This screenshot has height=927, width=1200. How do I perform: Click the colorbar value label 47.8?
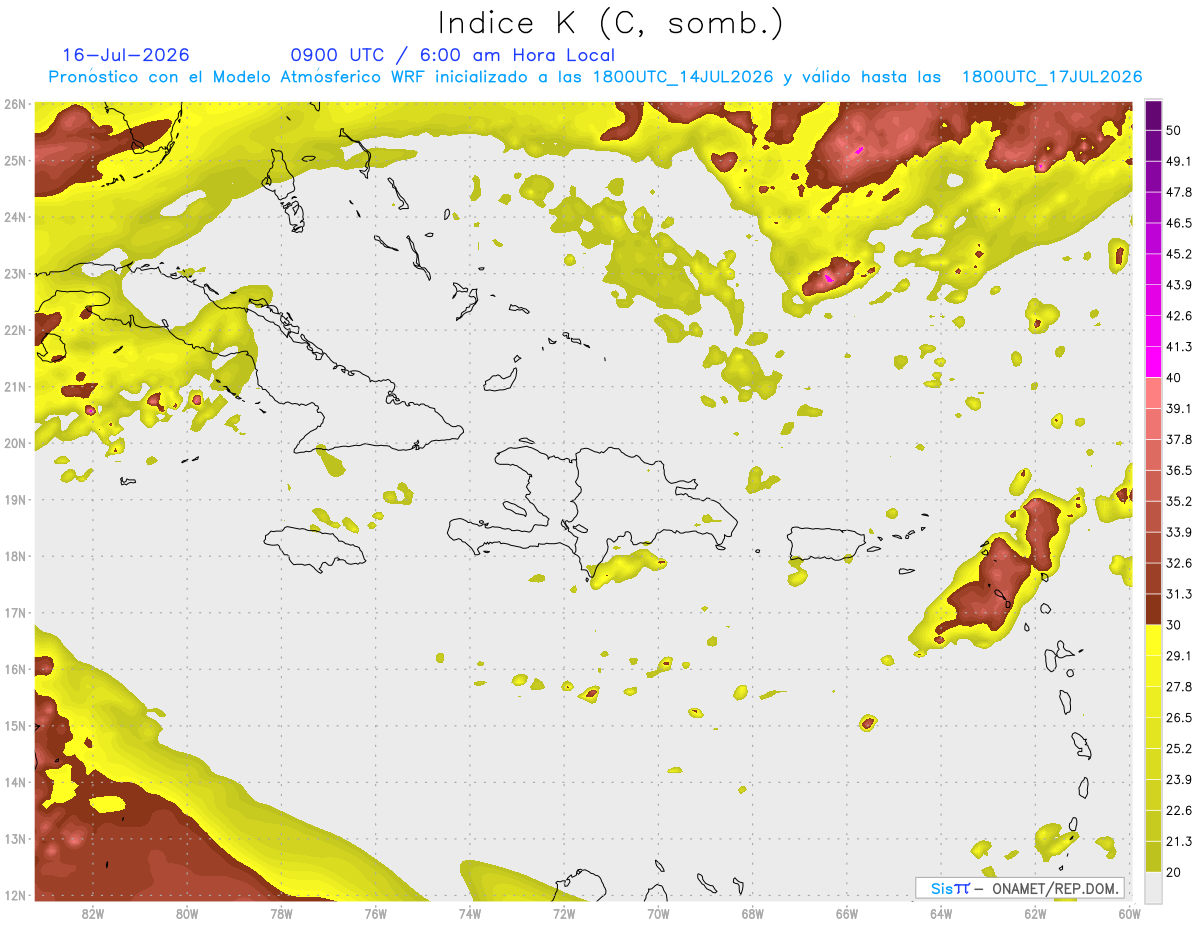click(x=1179, y=192)
